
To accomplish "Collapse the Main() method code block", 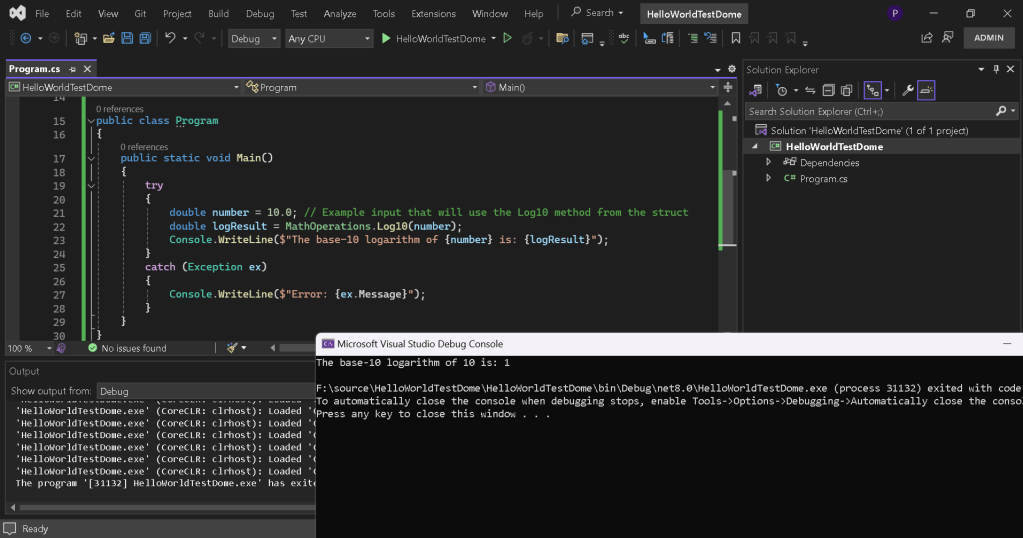I will 91,158.
